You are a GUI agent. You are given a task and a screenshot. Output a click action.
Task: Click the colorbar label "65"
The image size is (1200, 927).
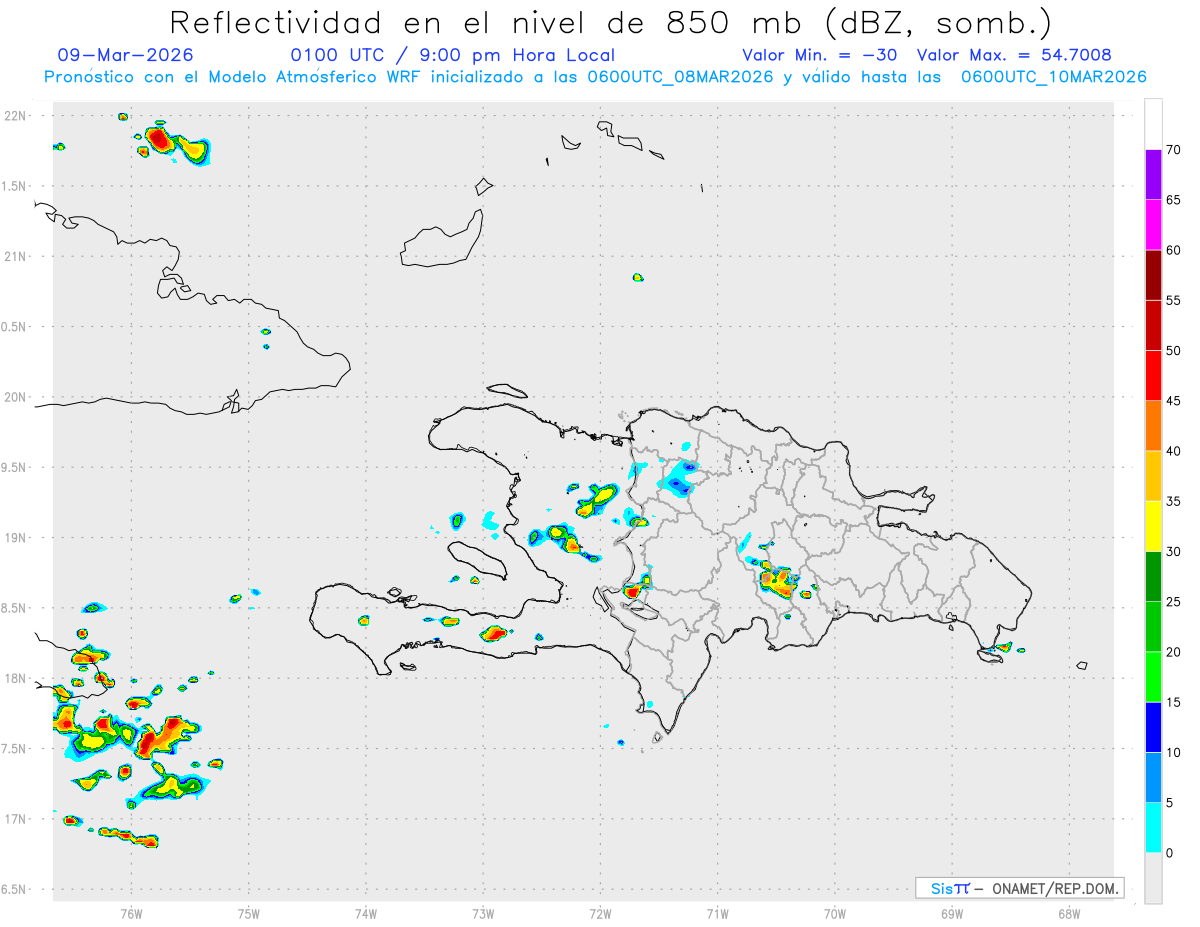[x=1174, y=200]
